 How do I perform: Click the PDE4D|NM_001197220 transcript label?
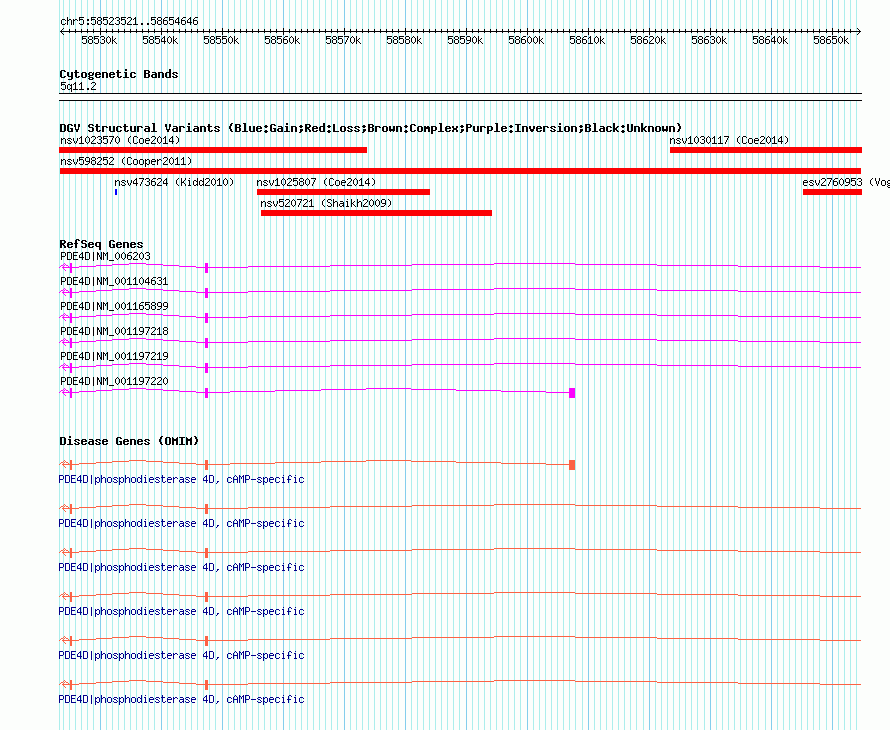coord(114,381)
